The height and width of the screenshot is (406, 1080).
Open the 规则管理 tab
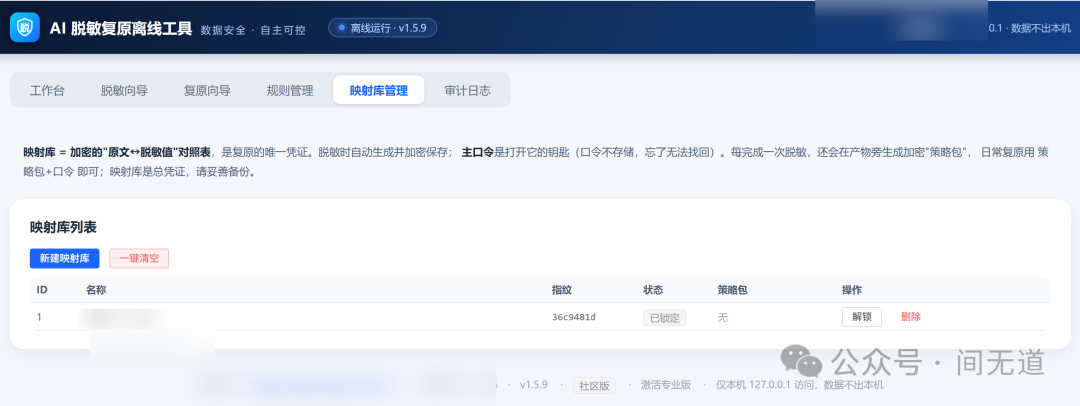click(290, 90)
